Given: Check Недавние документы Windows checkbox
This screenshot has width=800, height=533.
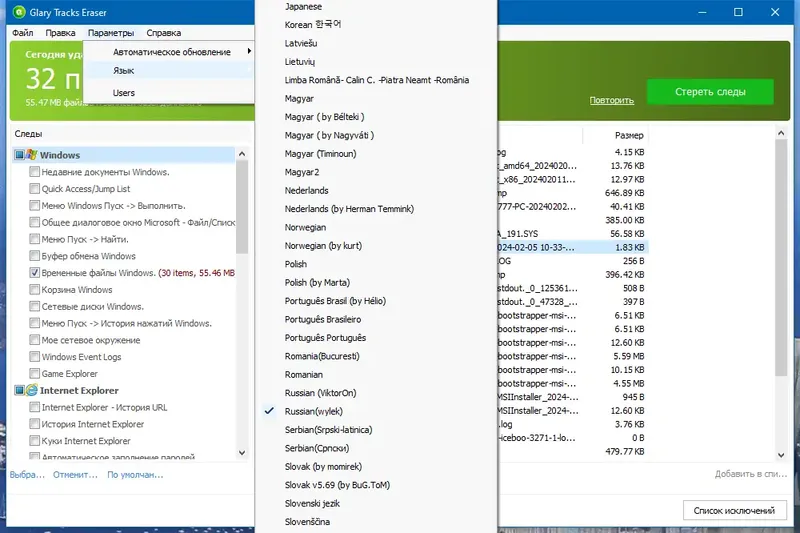Looking at the screenshot, I should pyautogui.click(x=34, y=172).
